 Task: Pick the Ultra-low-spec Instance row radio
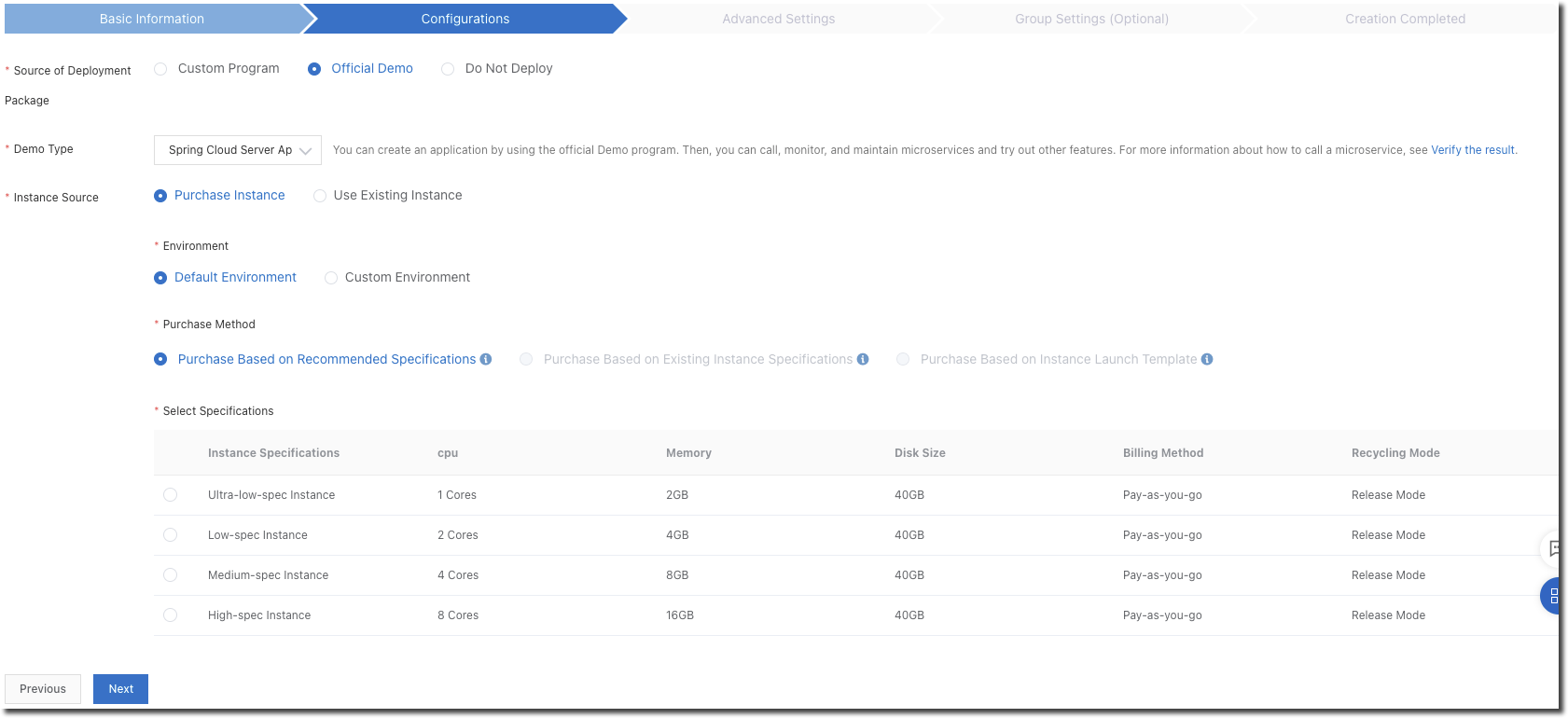click(x=170, y=495)
